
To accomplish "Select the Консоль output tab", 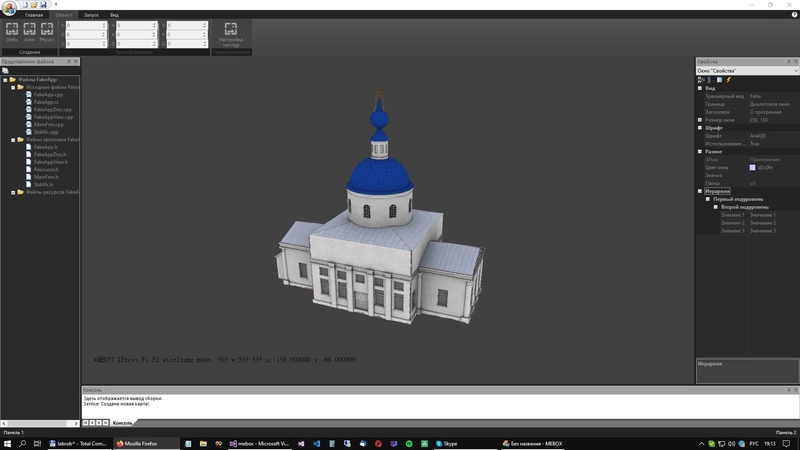I will click(x=122, y=423).
